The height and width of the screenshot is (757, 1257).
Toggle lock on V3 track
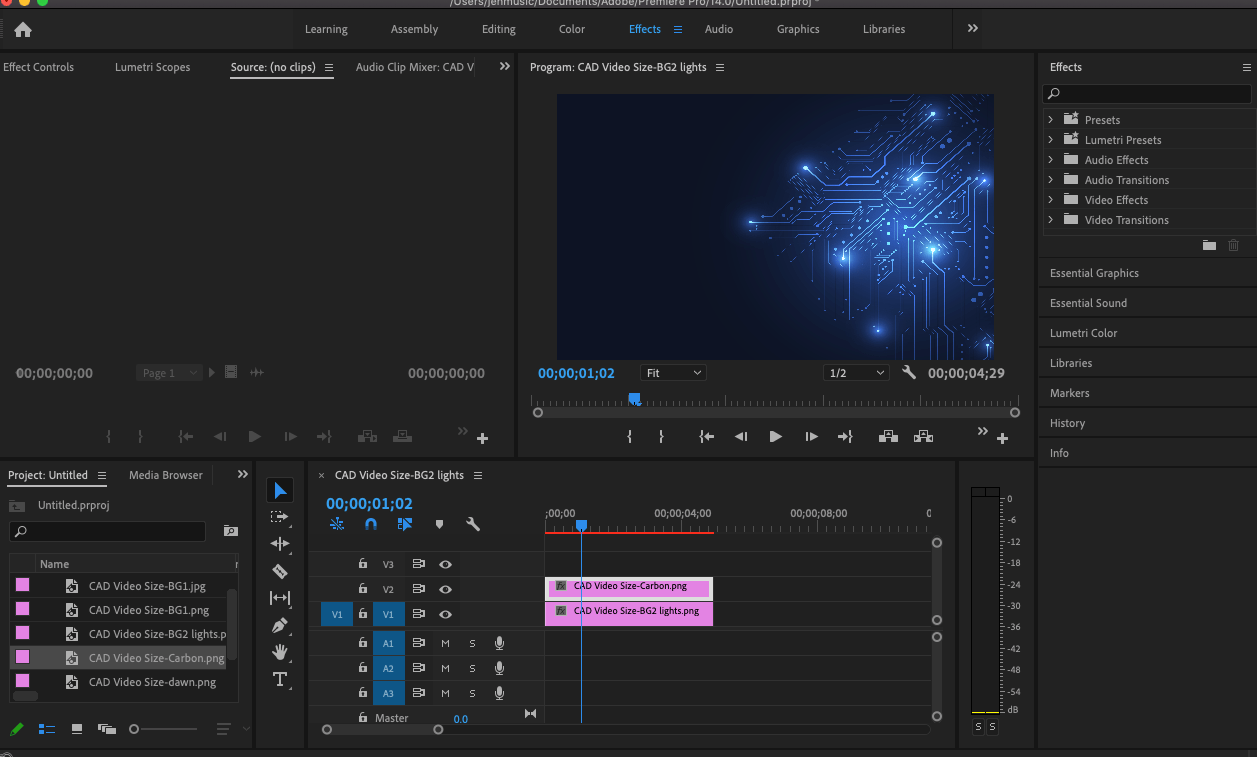coord(363,564)
